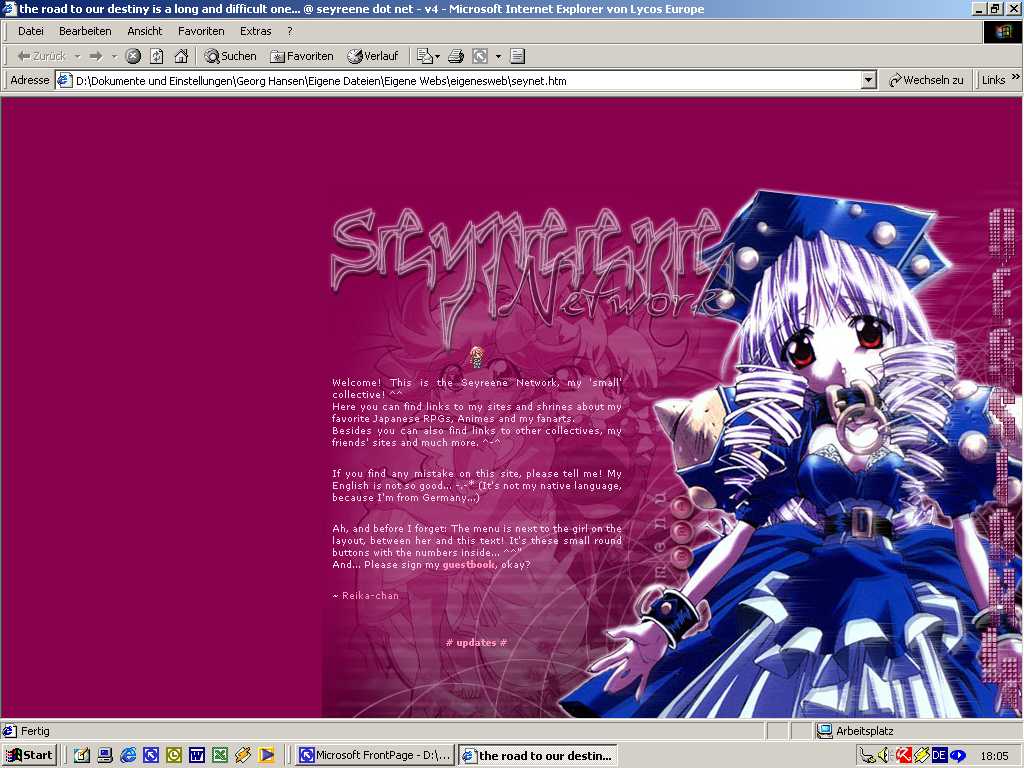
Task: Open the Favoriten toolbar panel
Action: coord(302,56)
